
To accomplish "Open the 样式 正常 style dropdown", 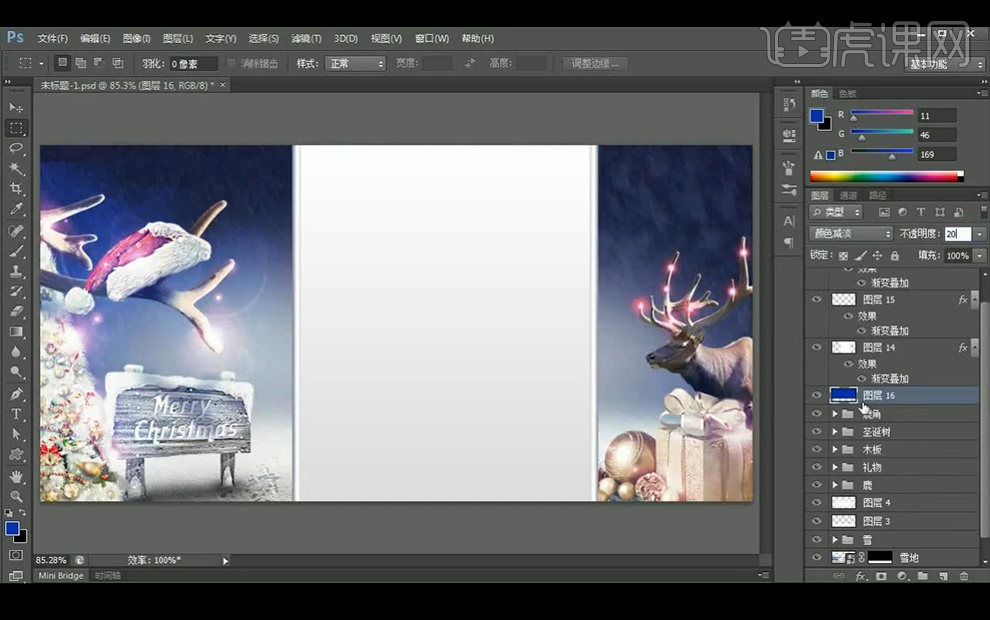I will (x=353, y=64).
